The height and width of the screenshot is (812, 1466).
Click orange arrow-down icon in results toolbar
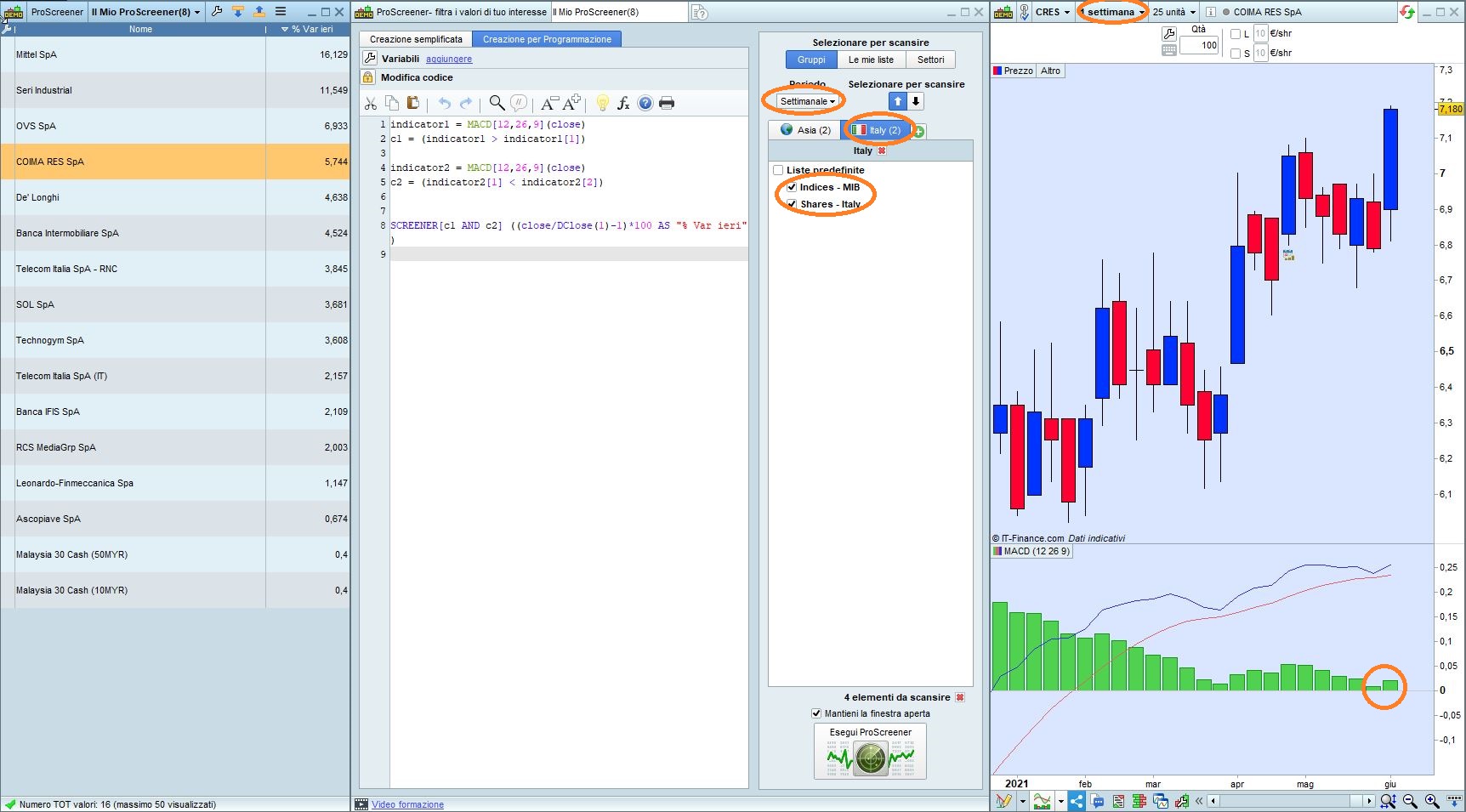point(238,12)
